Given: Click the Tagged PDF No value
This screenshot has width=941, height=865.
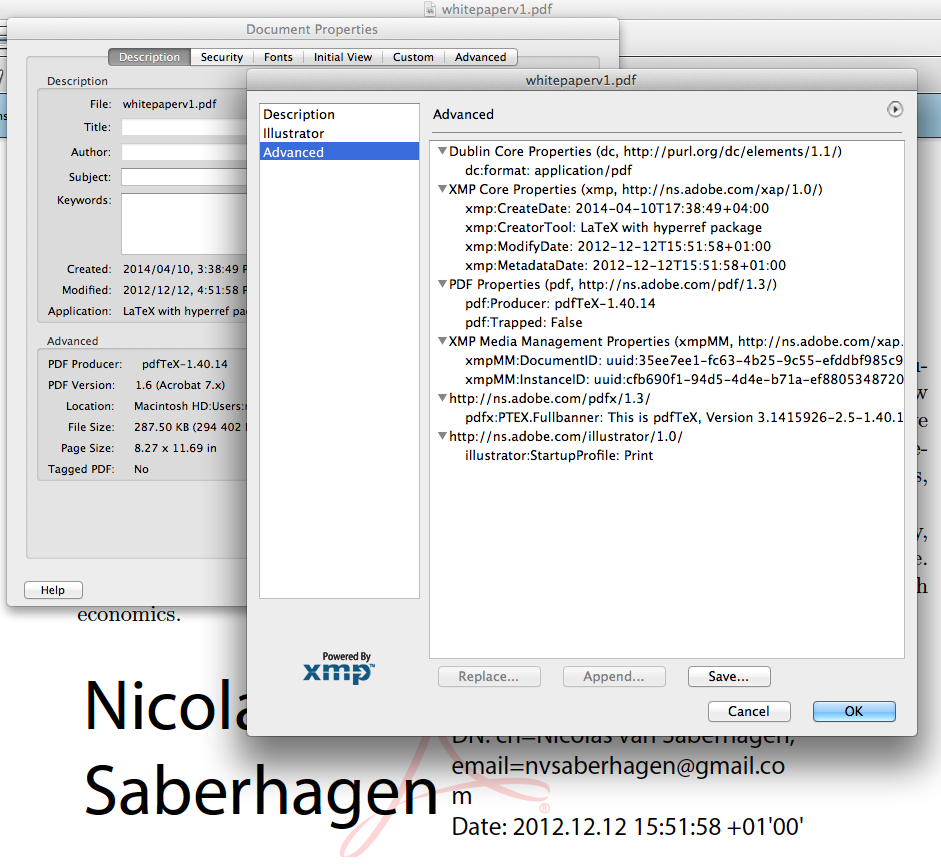Looking at the screenshot, I should (141, 469).
